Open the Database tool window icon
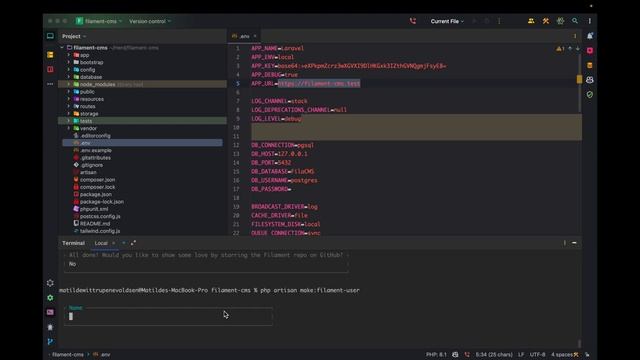This screenshot has height=360, width=640. 590,65
